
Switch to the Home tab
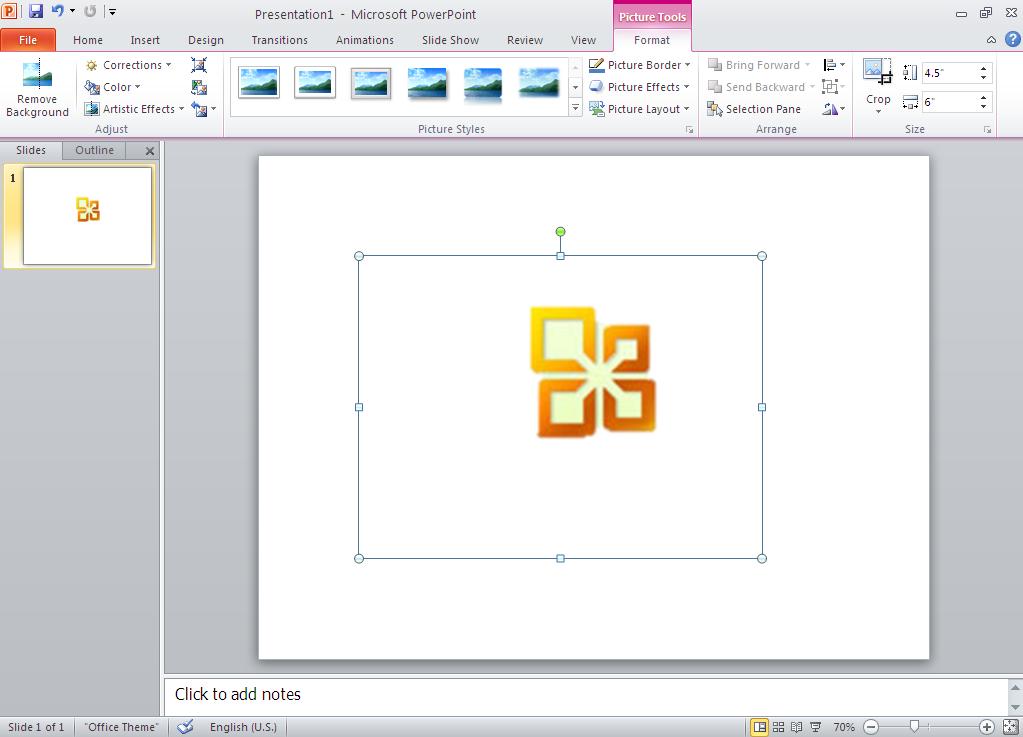pos(88,40)
